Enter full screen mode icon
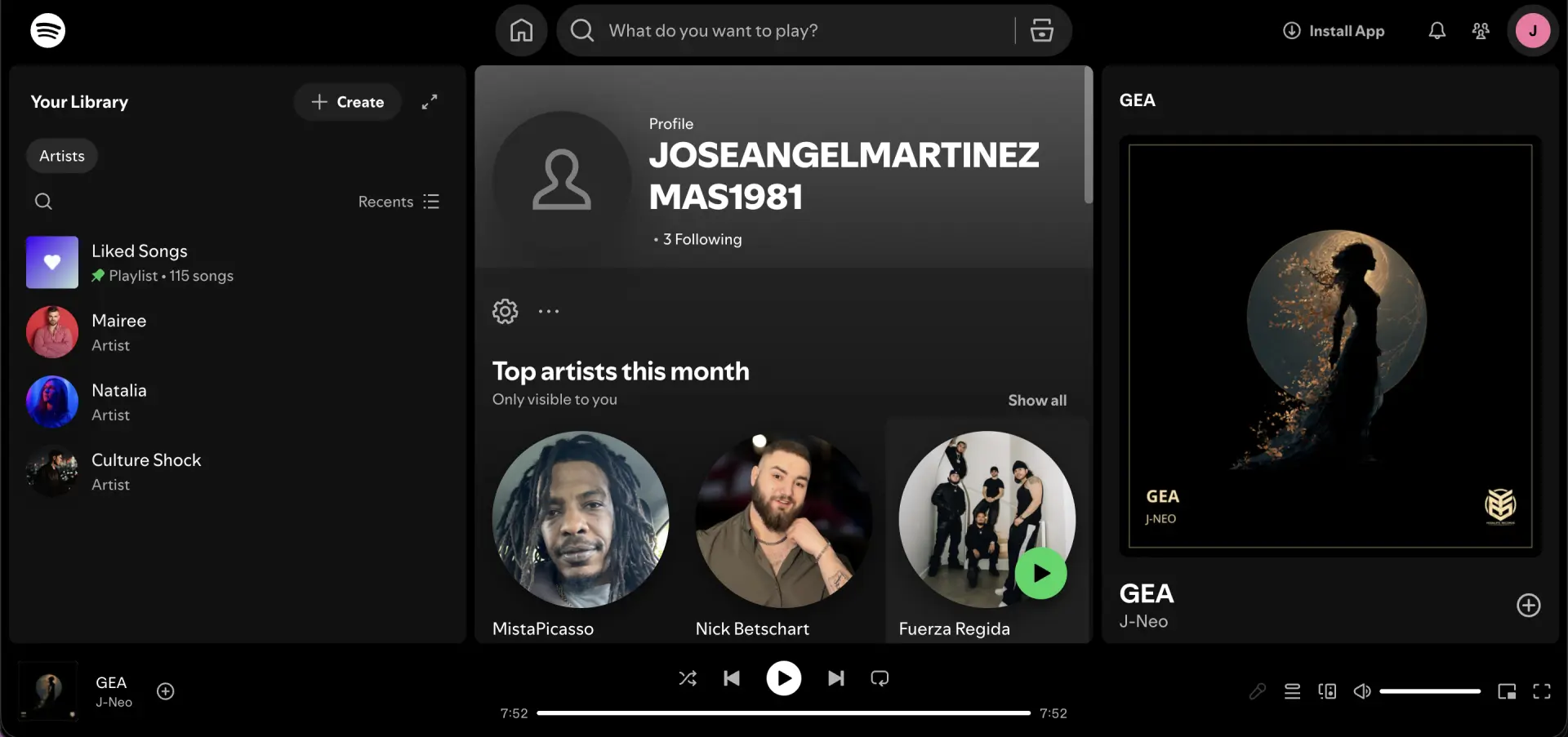Image resolution: width=1568 pixels, height=737 pixels. 1542,691
